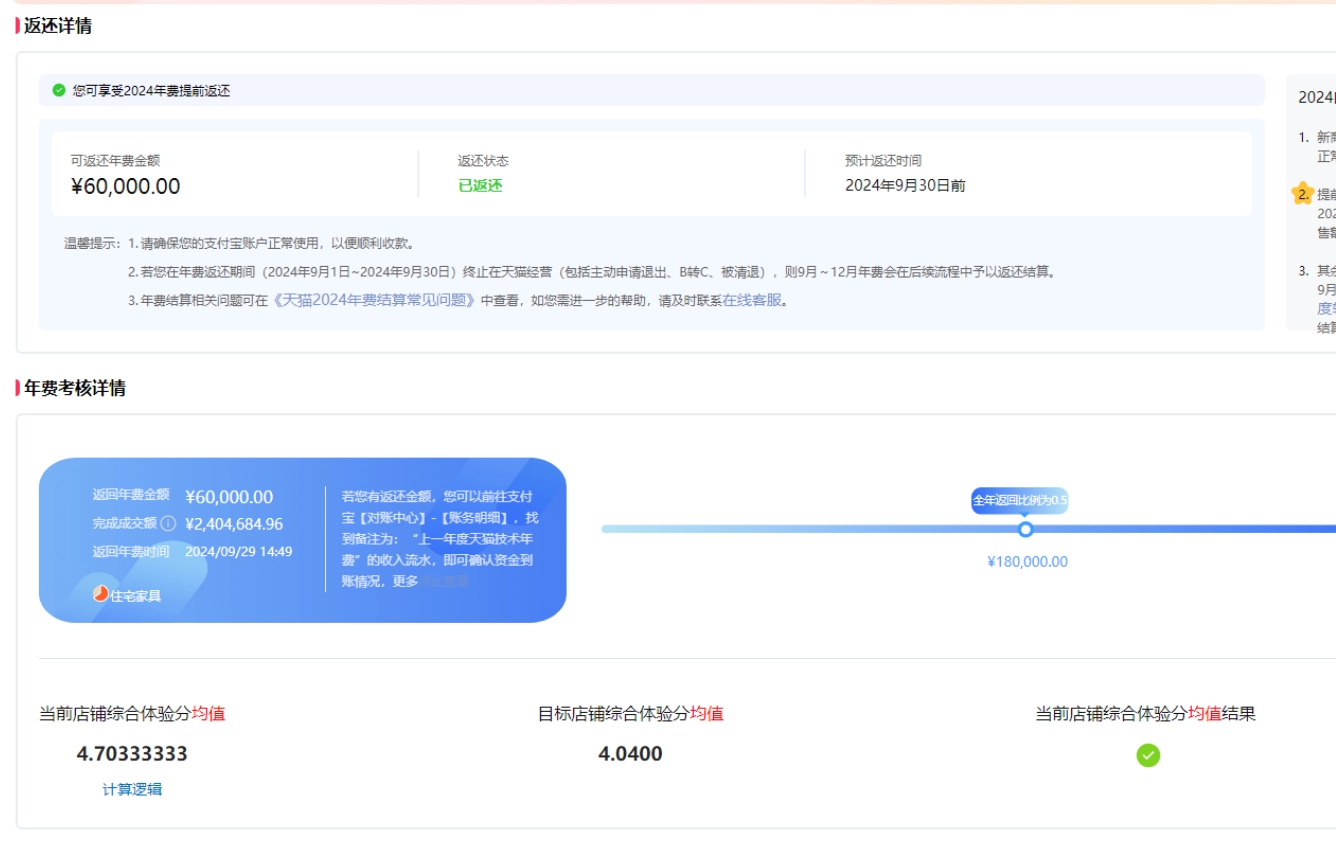Click the info icon next to 完成成交额
Viewport: 1336px width, 848px height.
click(x=168, y=523)
